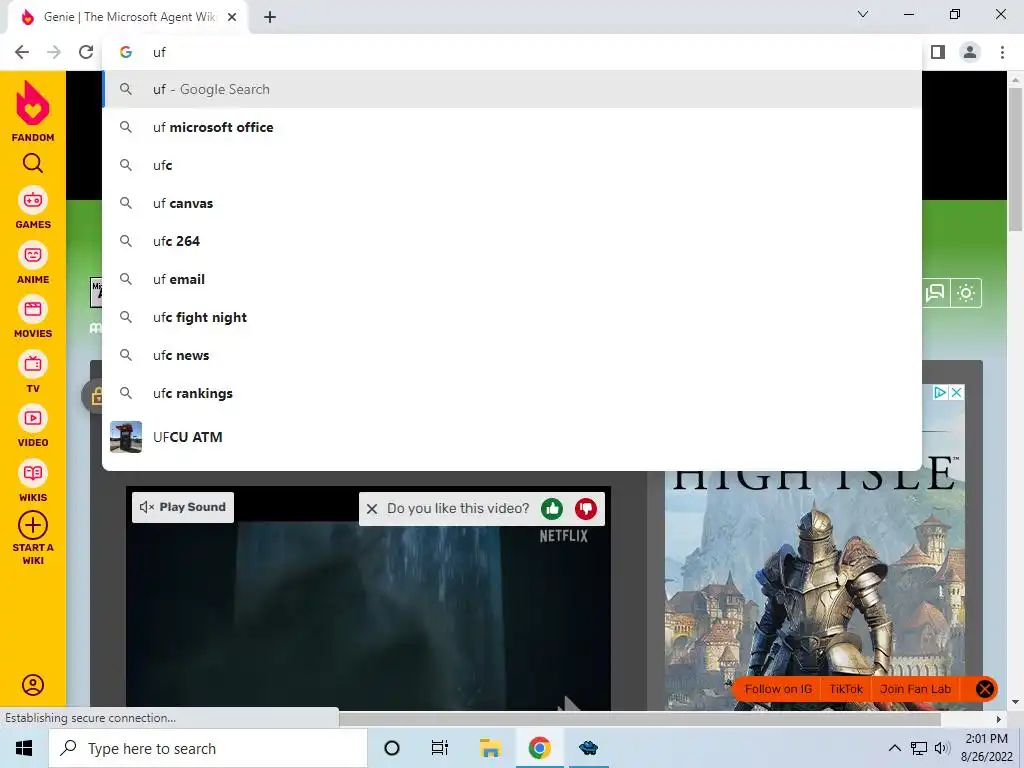Open tab search chevron in title bar
Viewport: 1024px width, 768px height.
click(x=863, y=14)
